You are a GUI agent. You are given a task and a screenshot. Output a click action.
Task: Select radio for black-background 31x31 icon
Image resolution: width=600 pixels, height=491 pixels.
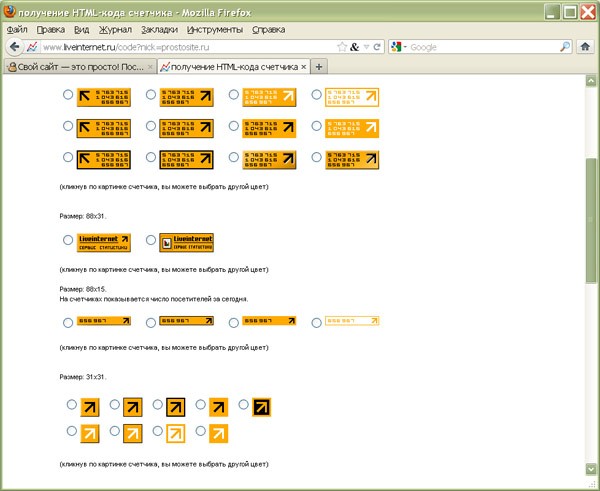click(x=243, y=404)
